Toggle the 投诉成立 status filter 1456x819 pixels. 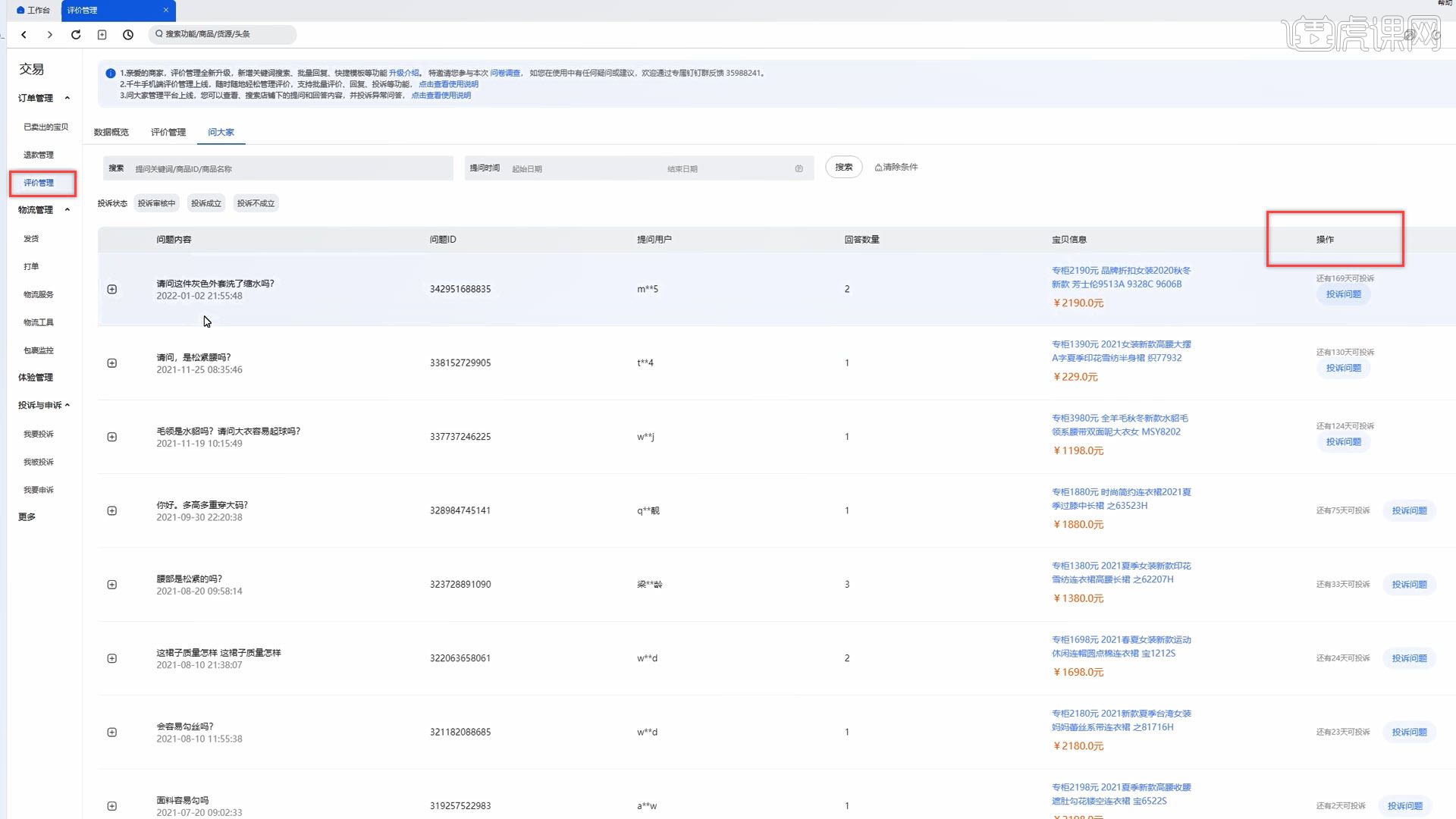coord(206,203)
